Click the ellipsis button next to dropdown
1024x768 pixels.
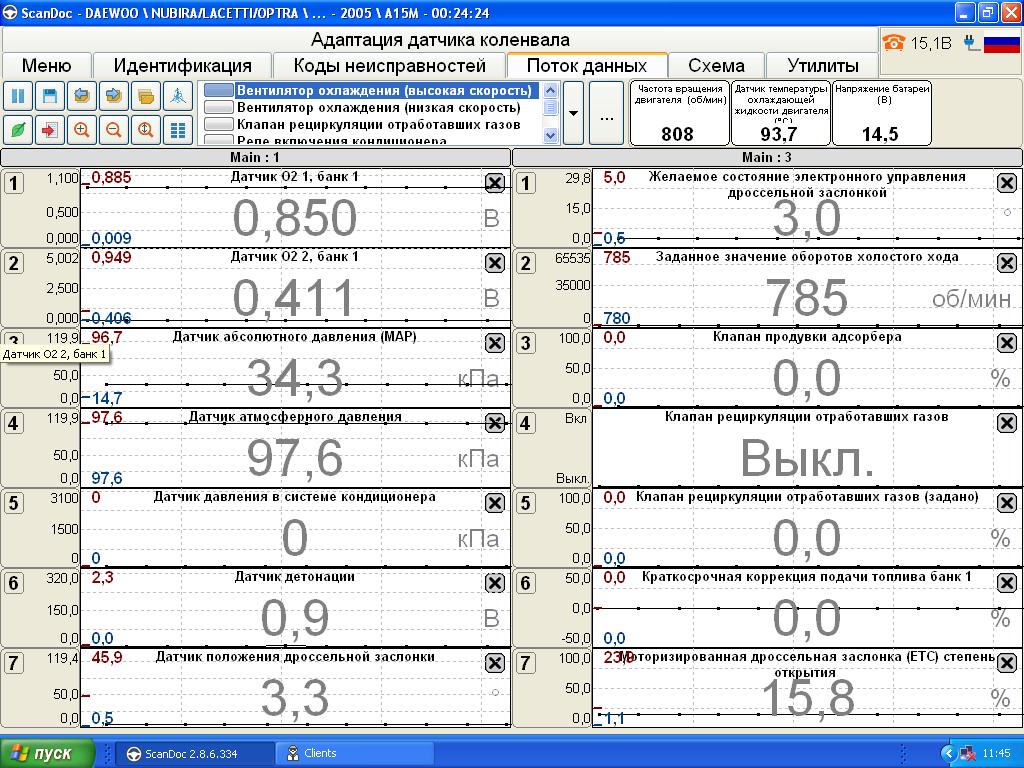(606, 113)
